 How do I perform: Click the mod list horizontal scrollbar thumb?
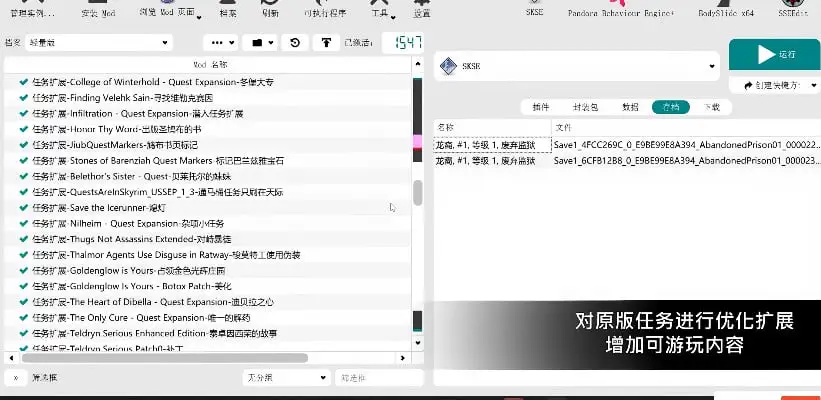(164, 358)
